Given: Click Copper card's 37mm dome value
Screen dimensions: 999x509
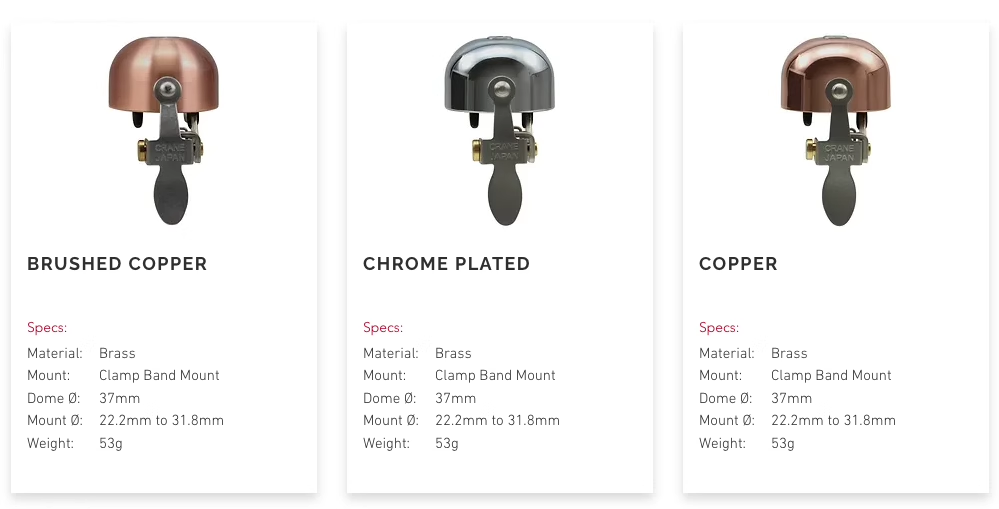Looking at the screenshot, I should pyautogui.click(x=791, y=398).
